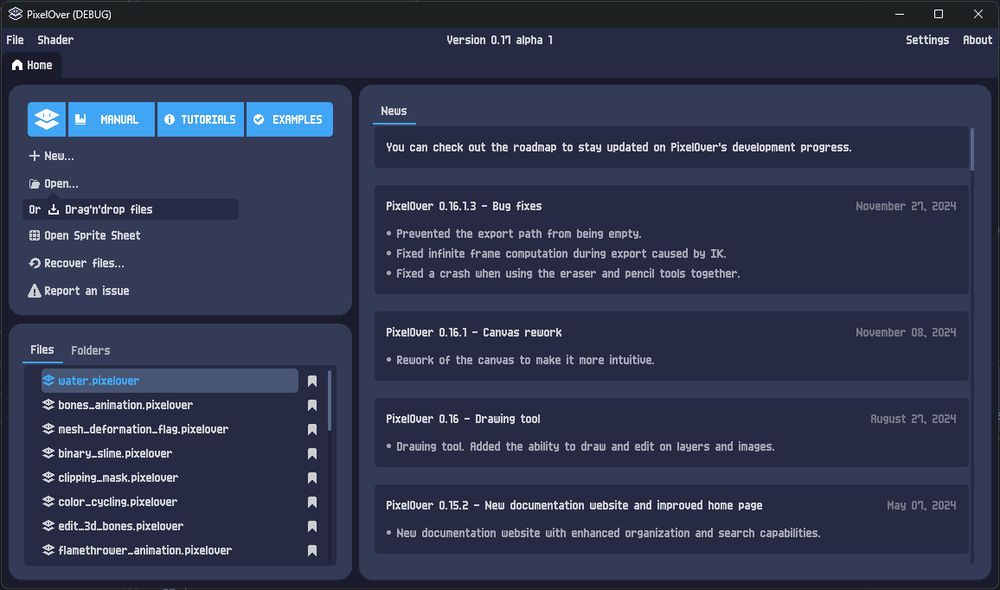
Task: Select the Home tab
Action: tap(32, 65)
